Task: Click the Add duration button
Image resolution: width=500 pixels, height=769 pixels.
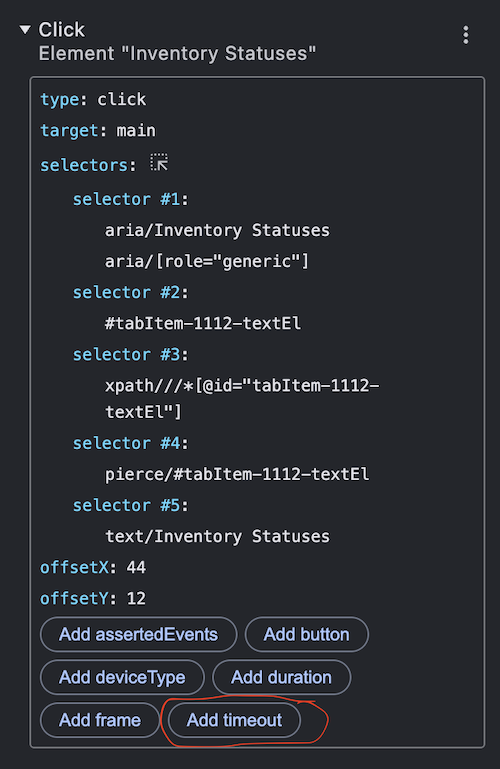Action: (x=281, y=677)
